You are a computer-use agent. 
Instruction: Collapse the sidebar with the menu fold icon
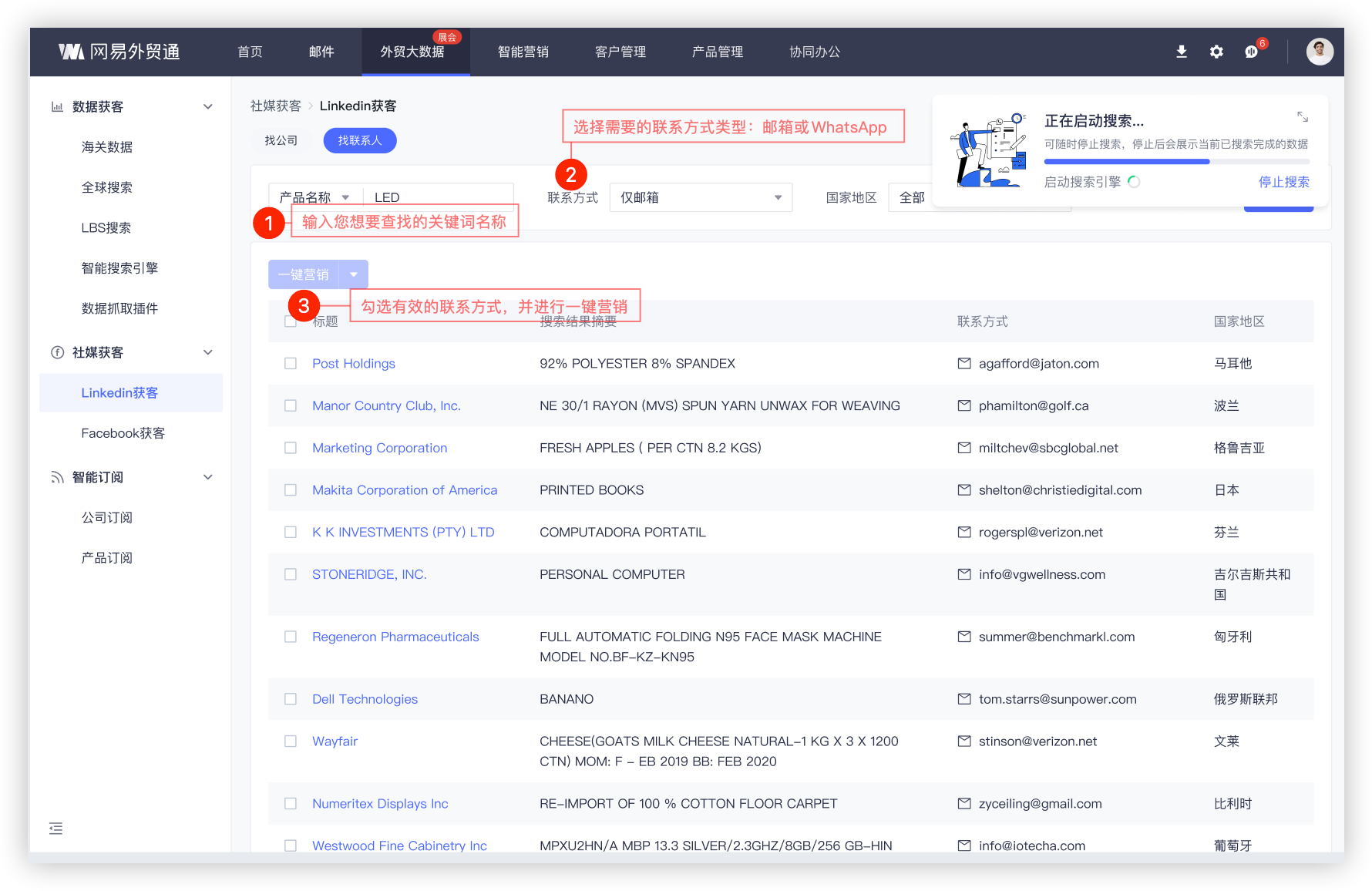click(55, 829)
